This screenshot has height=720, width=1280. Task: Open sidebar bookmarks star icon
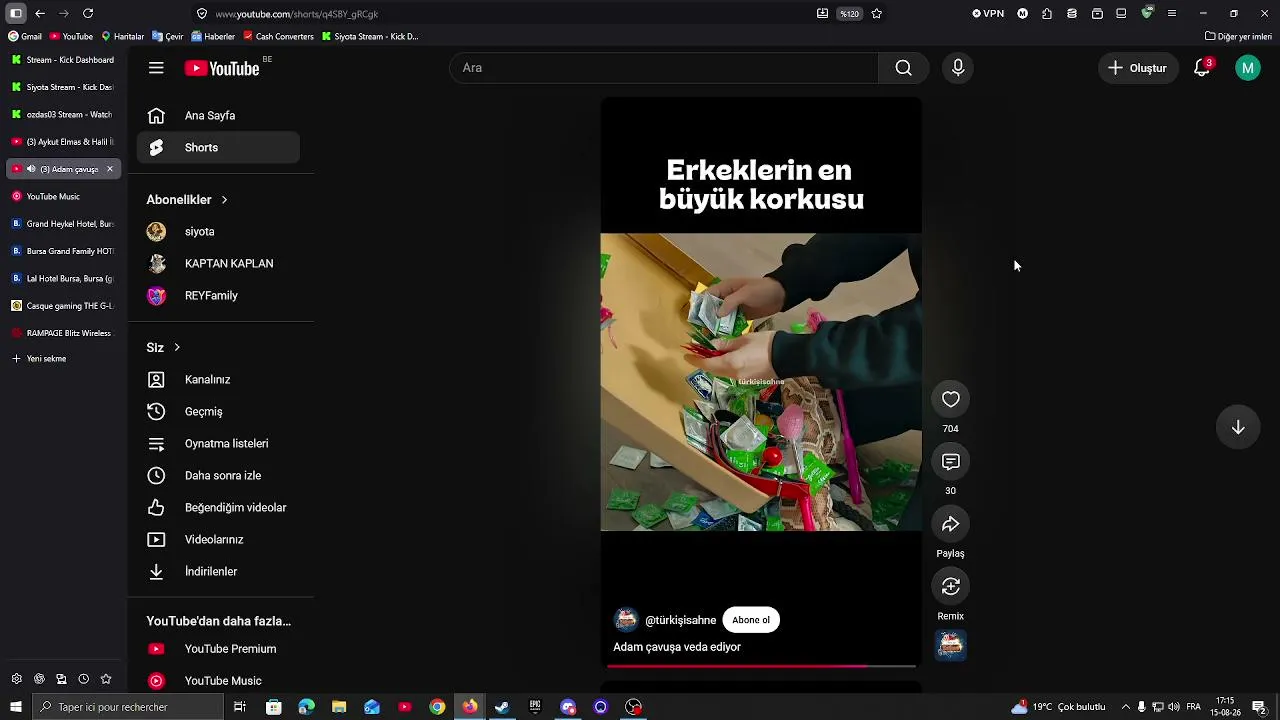pos(106,679)
